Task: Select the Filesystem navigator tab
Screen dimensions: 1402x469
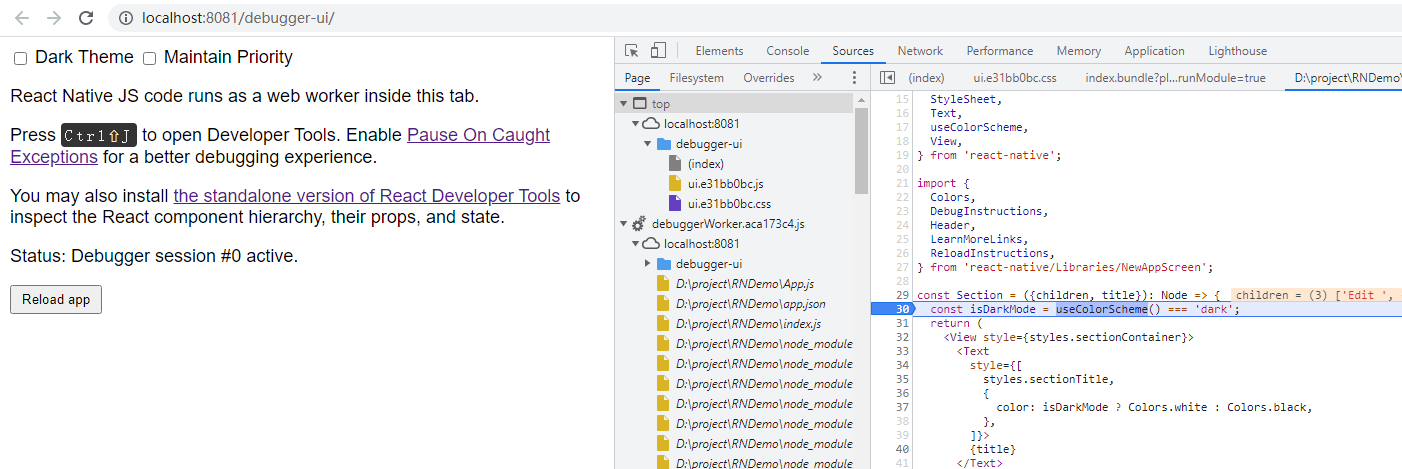Action: [697, 78]
